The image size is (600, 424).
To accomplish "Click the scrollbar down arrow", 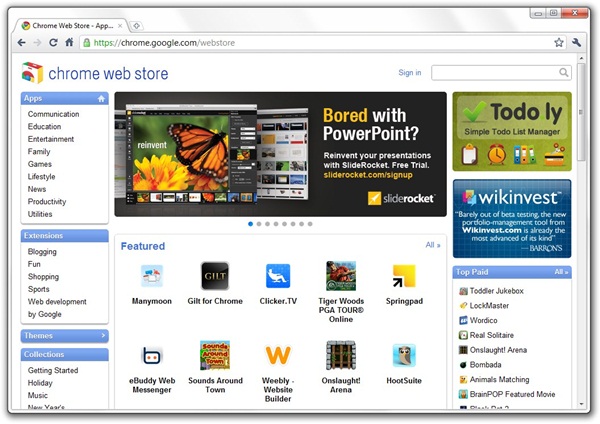I will click(x=582, y=404).
